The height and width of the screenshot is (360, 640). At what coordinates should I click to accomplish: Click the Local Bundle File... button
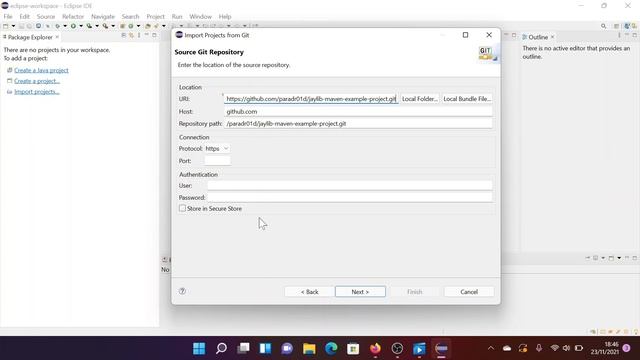point(467,99)
